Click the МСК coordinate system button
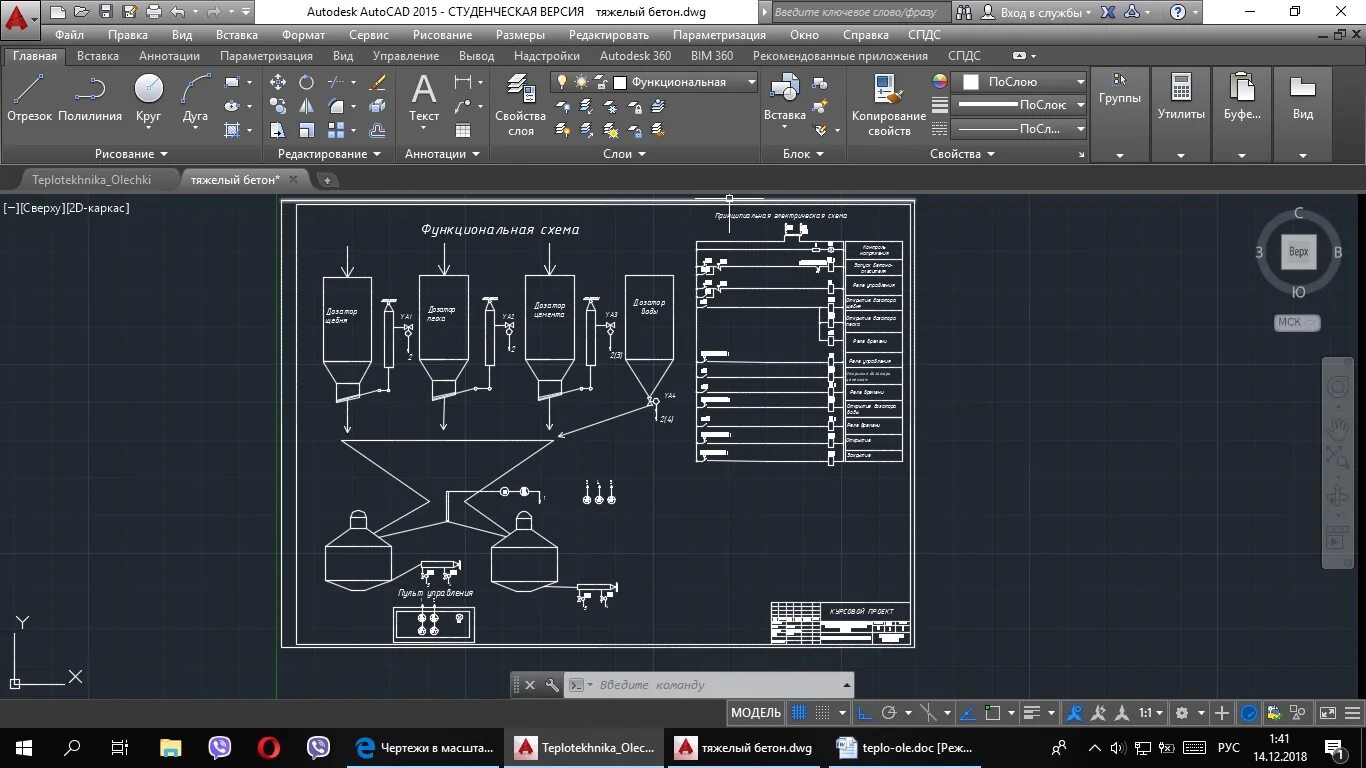 [x=1297, y=322]
